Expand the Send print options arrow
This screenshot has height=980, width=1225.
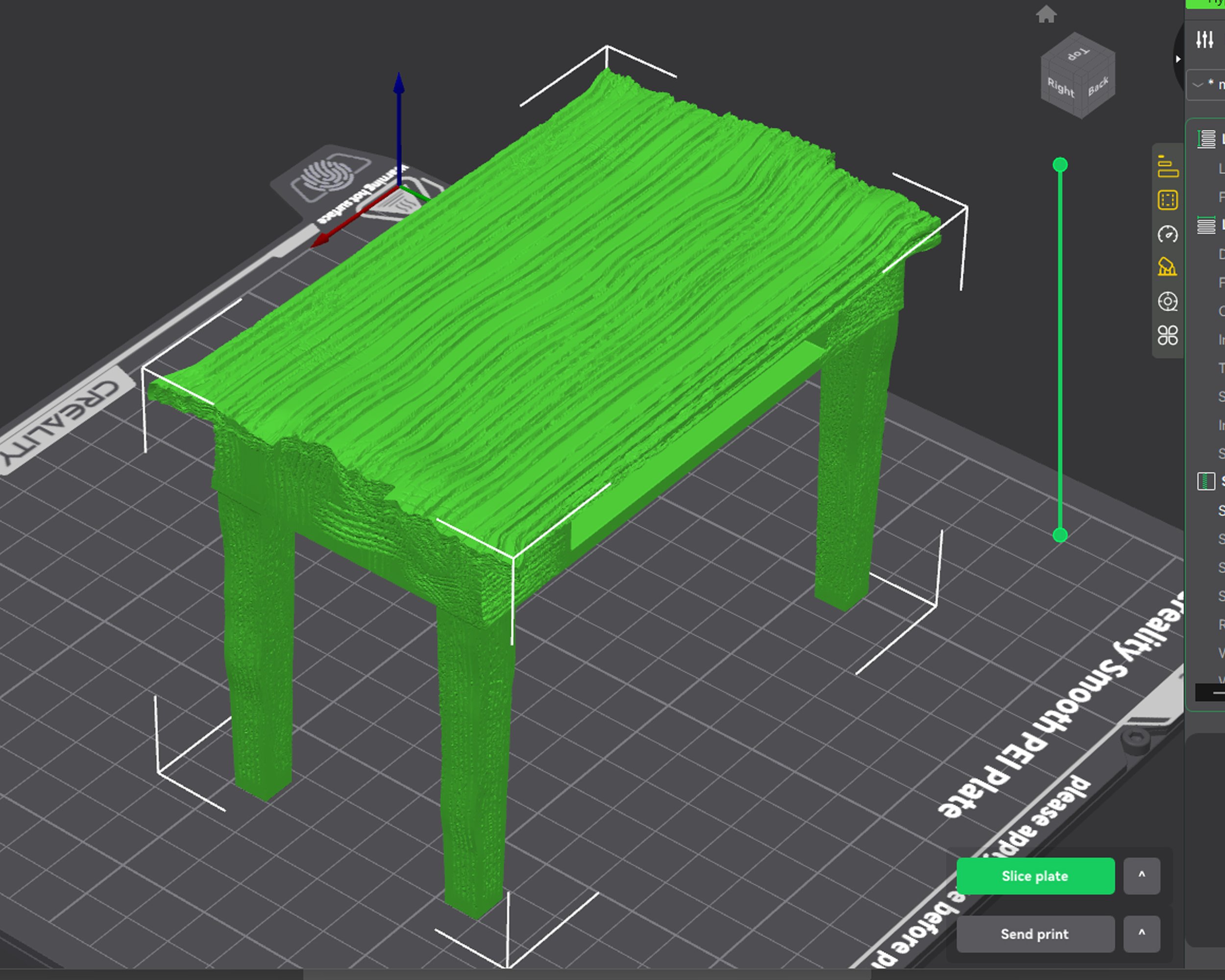(1142, 934)
